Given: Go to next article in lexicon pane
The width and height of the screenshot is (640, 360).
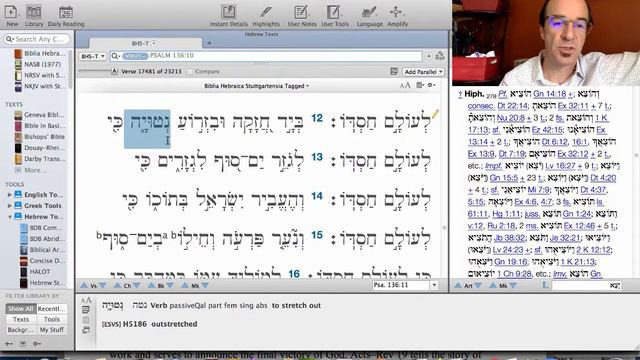Looking at the screenshot, I should (x=478, y=285).
